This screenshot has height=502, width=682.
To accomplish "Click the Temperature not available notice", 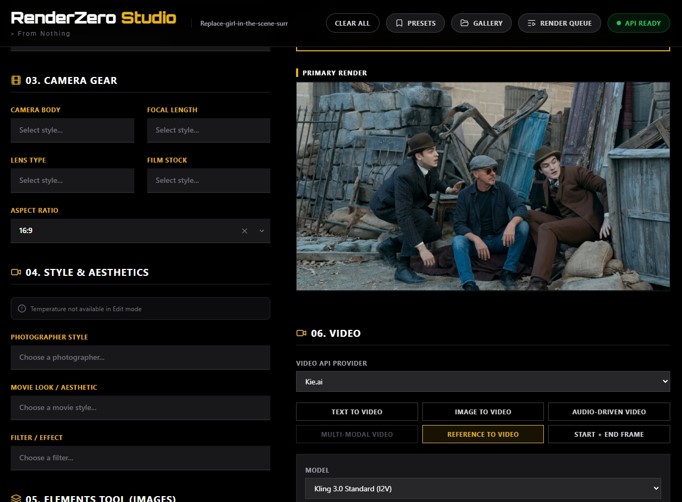I will (140, 308).
